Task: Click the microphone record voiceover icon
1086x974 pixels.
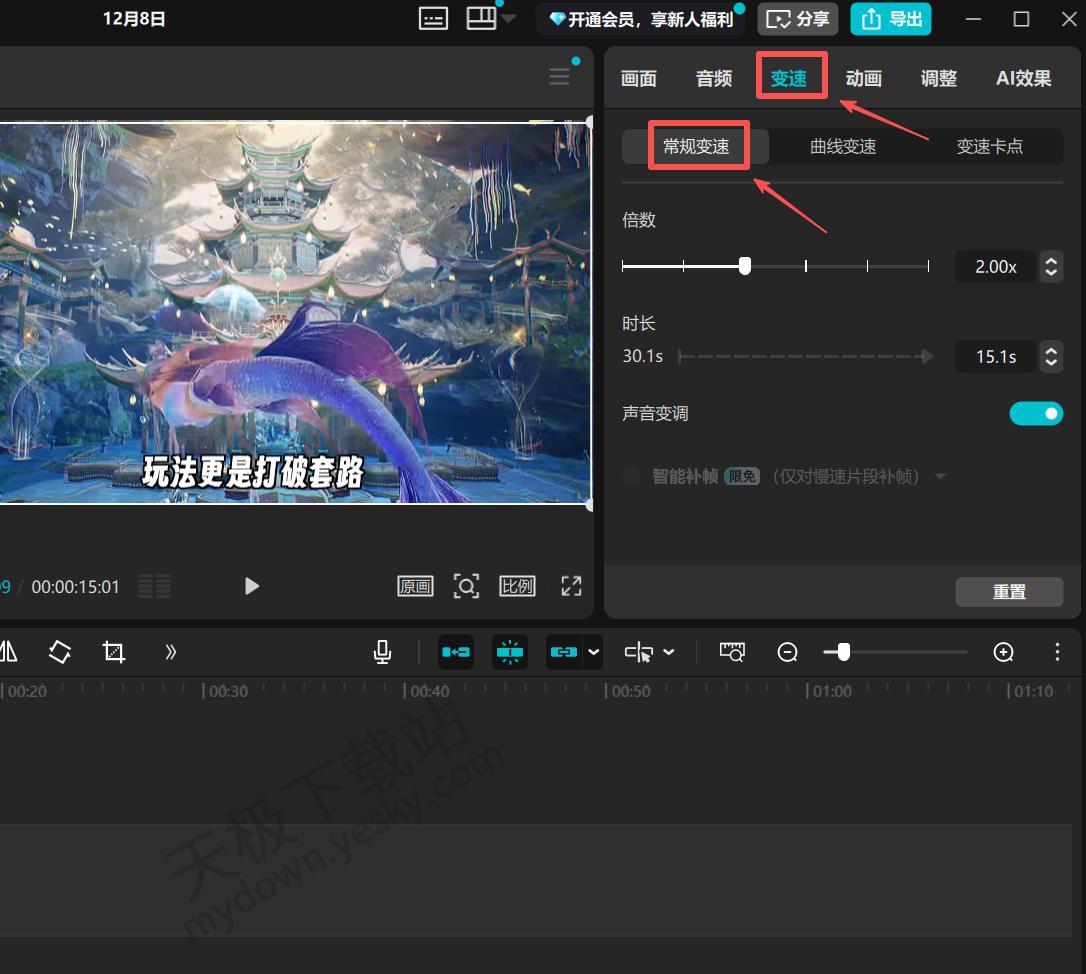Action: 382,652
